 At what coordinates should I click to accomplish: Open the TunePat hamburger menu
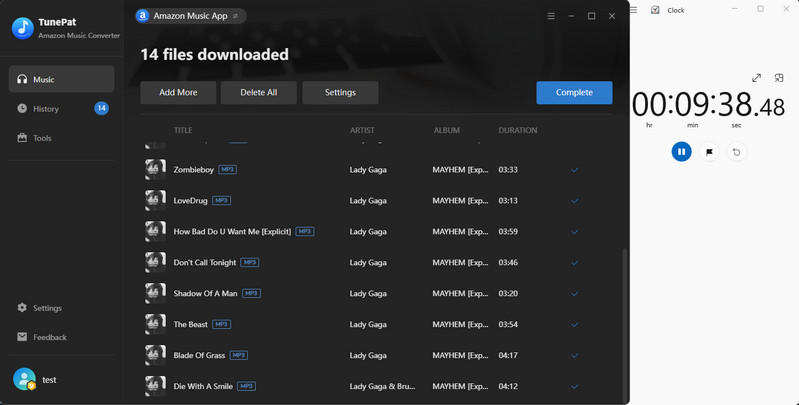click(551, 16)
